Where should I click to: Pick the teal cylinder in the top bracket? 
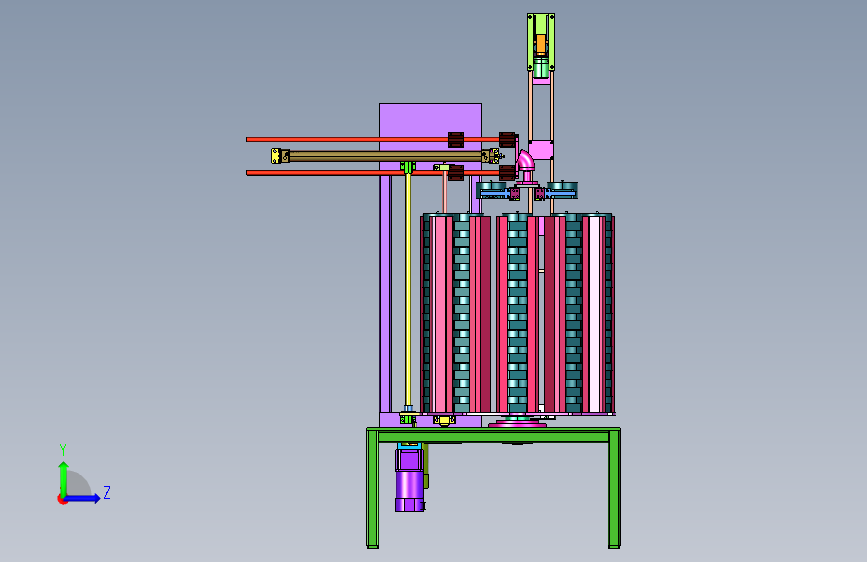pos(541,67)
